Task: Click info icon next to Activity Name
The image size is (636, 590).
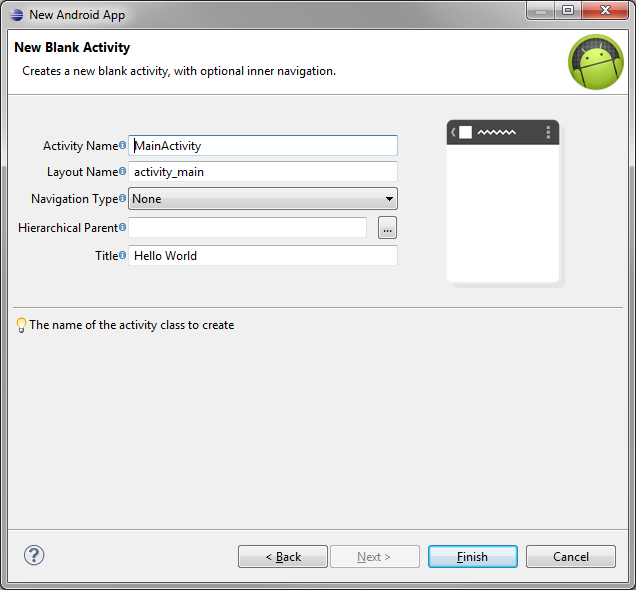Action: pyautogui.click(x=122, y=145)
